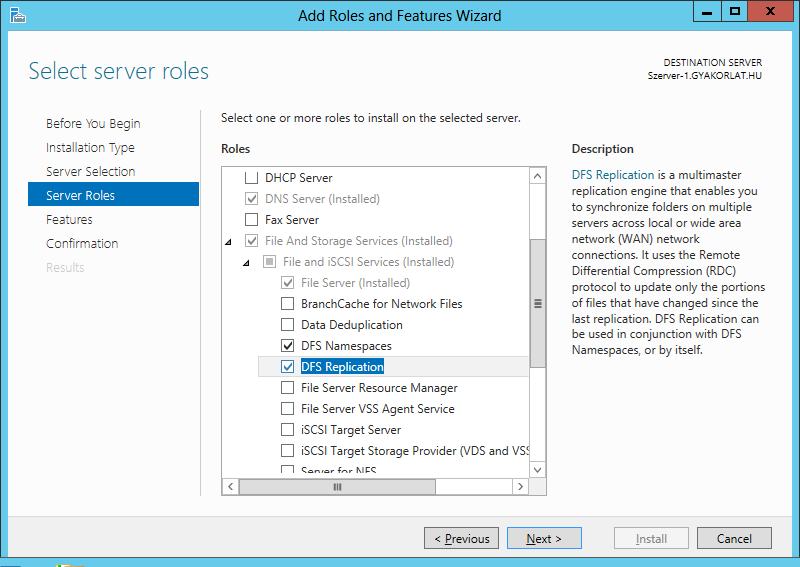Select File Server VSS Agent Service text
Screen dimensions: 800x567
(378, 408)
